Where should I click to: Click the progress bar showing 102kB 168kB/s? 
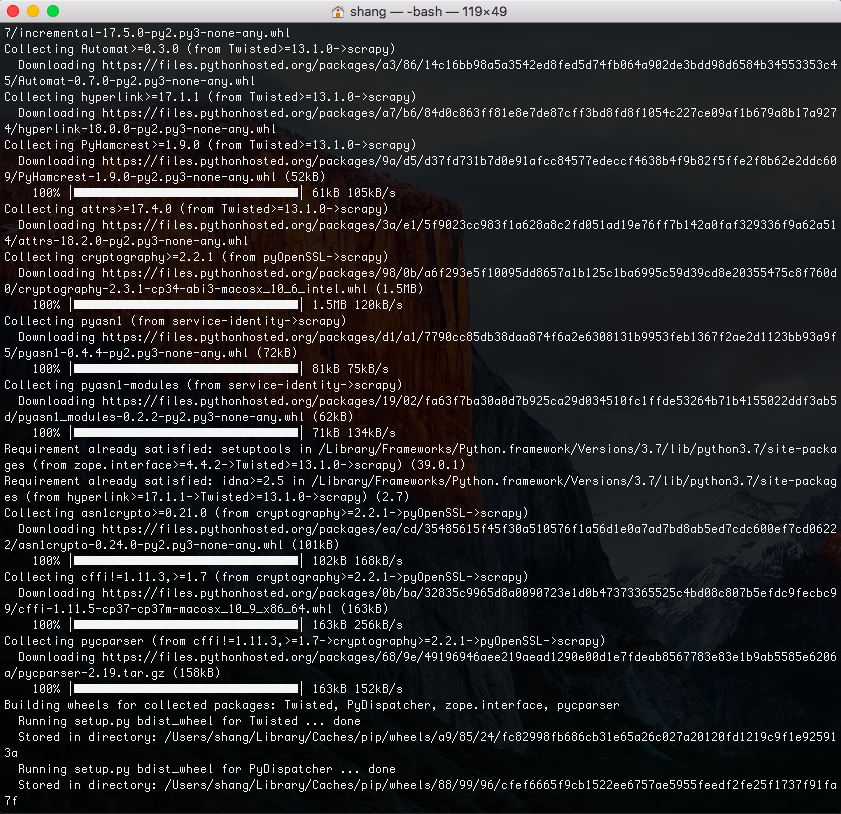pyautogui.click(x=186, y=561)
